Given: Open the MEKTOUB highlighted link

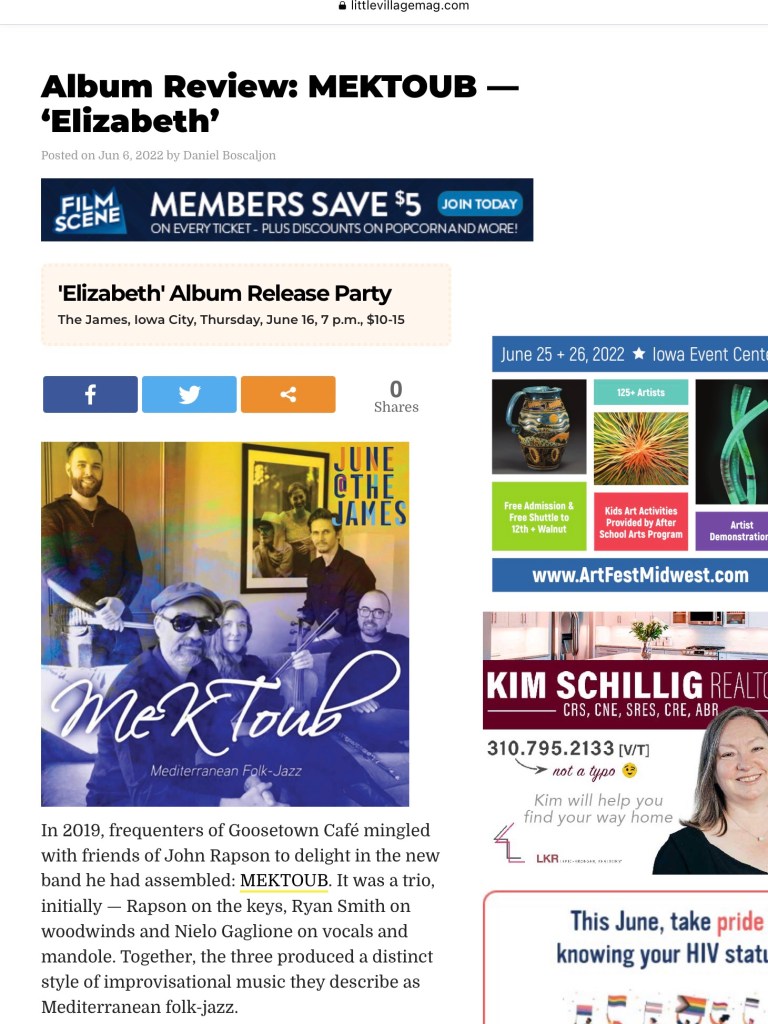Looking at the screenshot, I should click(x=284, y=880).
